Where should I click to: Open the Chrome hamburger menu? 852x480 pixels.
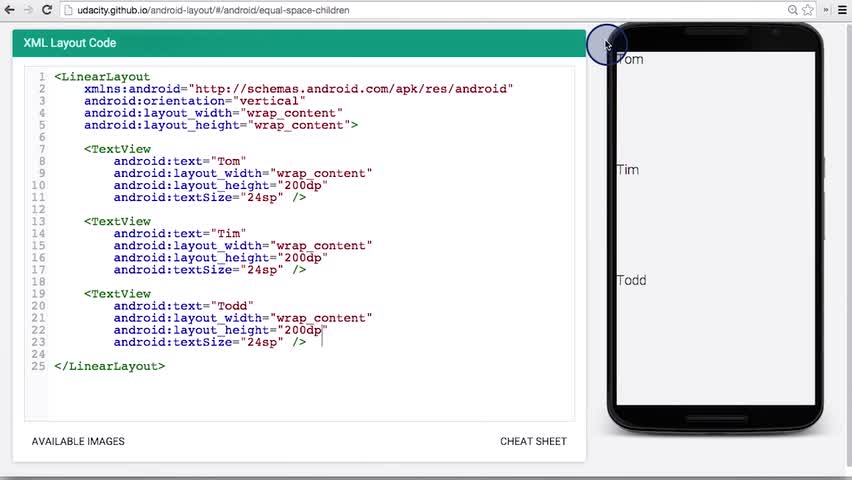(x=842, y=10)
